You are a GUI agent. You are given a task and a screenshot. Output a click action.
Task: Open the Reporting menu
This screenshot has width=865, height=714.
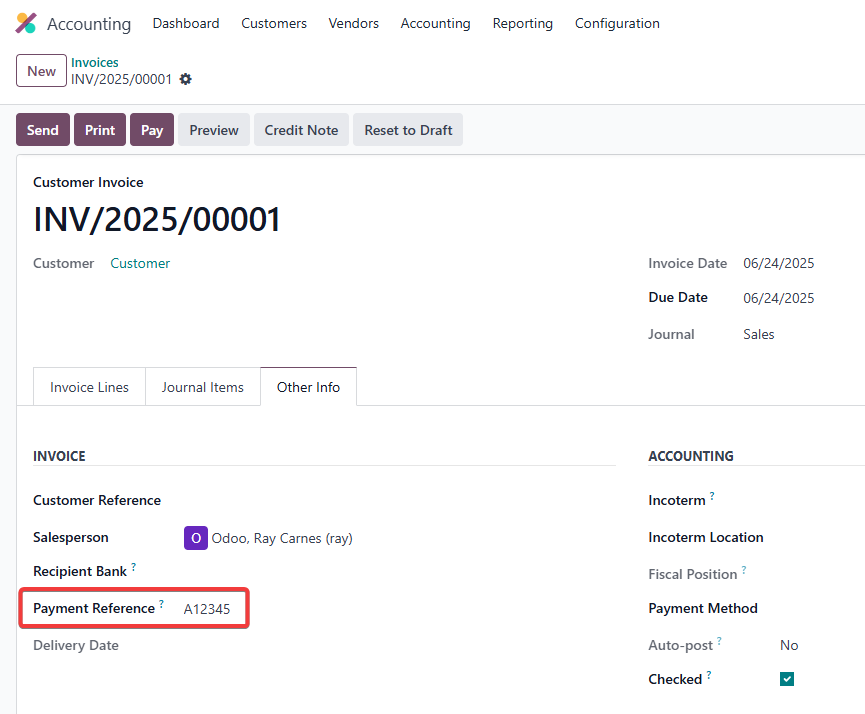point(522,23)
